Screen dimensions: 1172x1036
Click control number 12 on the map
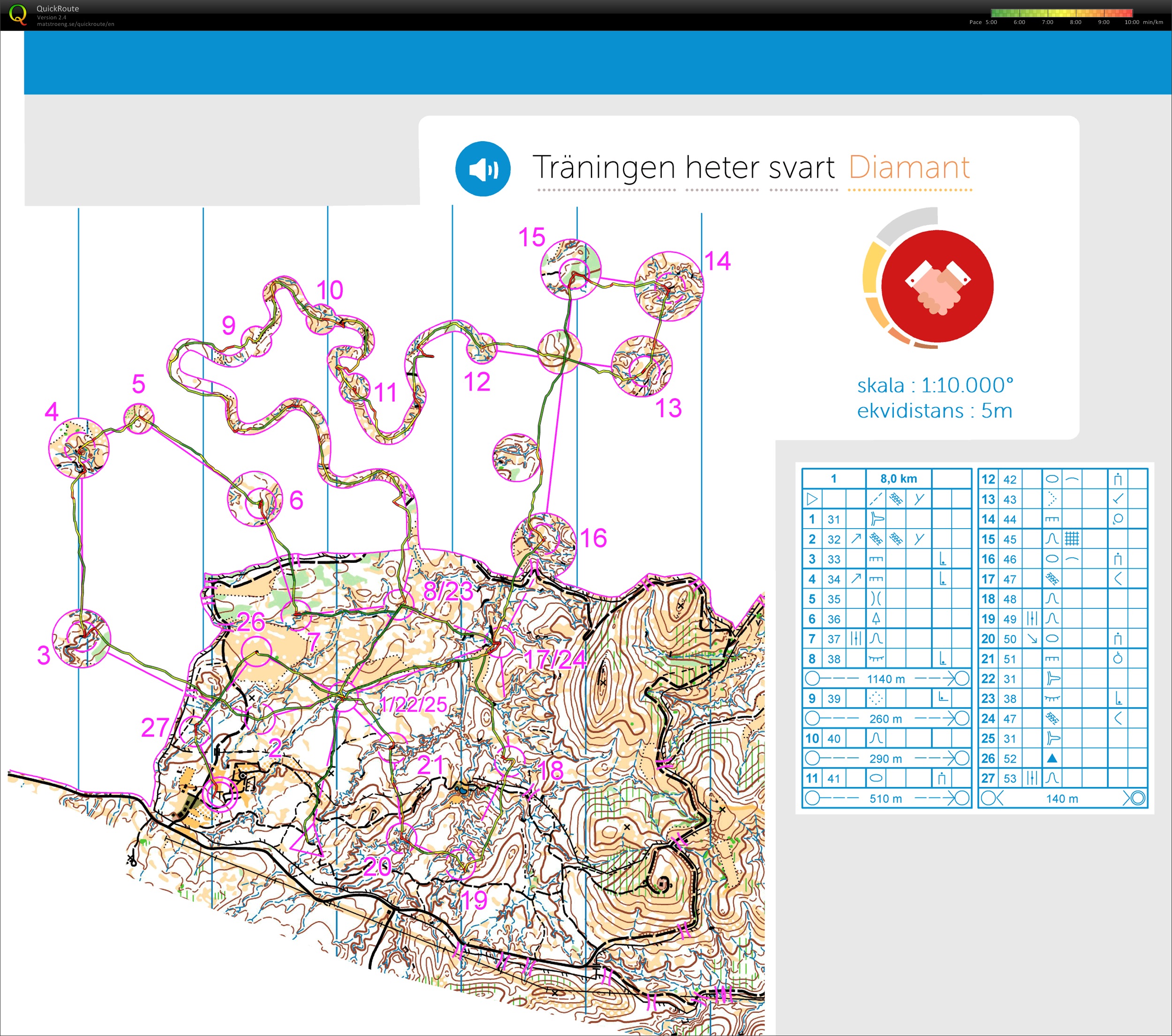point(476,382)
